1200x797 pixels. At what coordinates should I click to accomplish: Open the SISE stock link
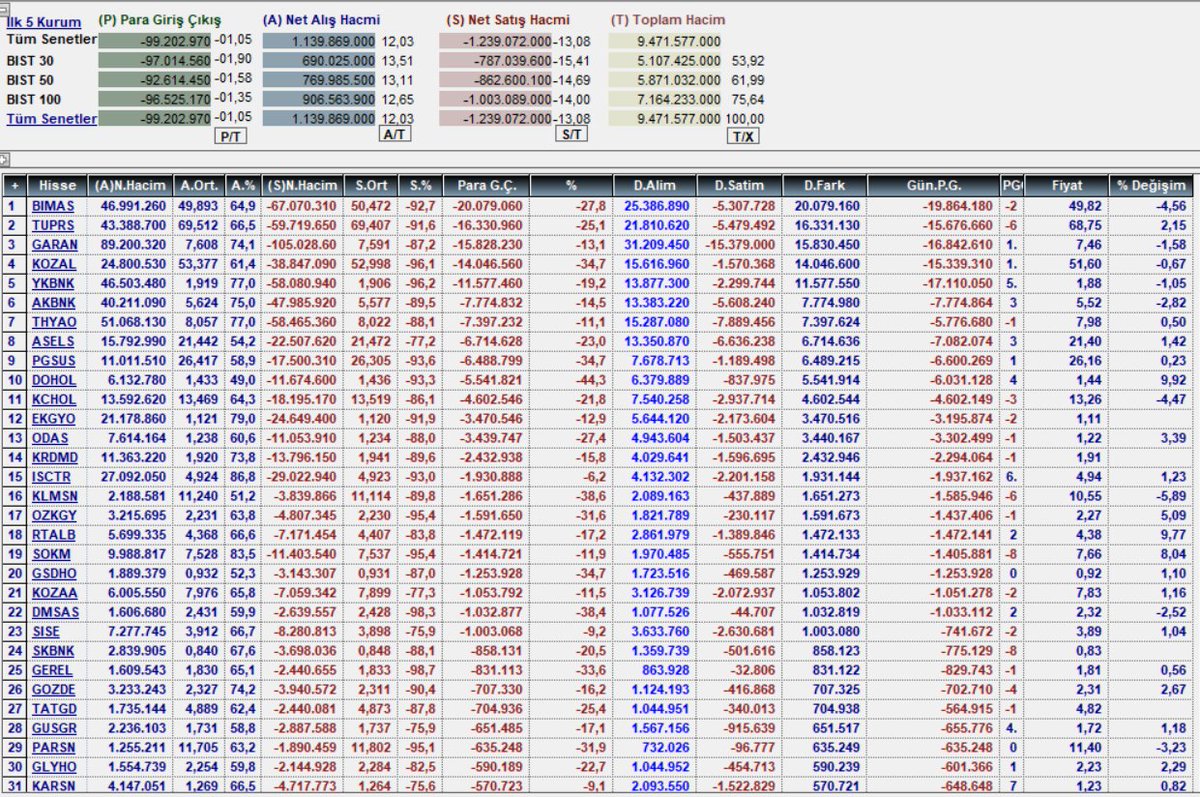click(x=46, y=629)
